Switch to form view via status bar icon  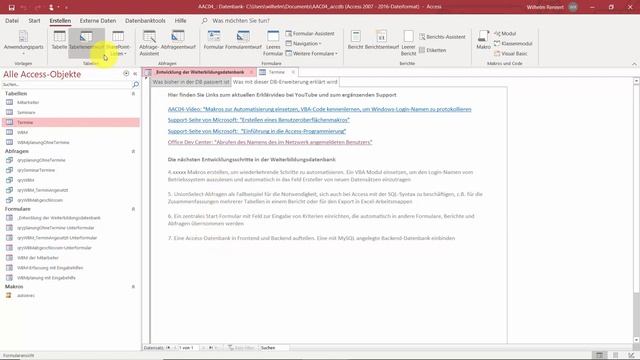(599, 356)
